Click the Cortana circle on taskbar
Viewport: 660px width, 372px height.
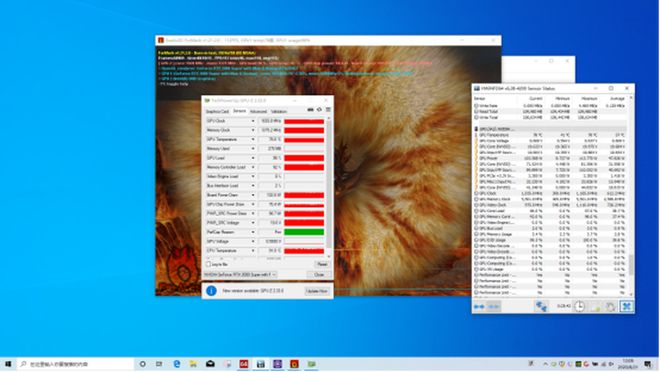click(x=142, y=364)
